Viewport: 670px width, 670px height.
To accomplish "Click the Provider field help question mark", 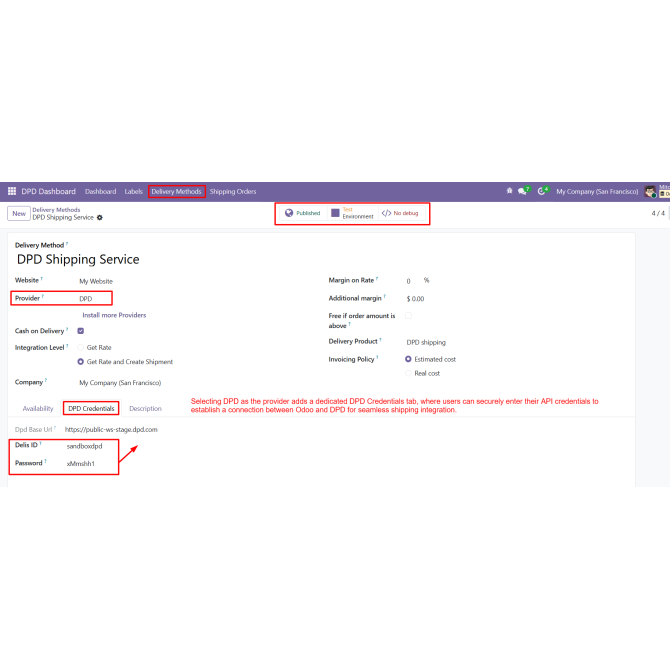I will [x=43, y=296].
